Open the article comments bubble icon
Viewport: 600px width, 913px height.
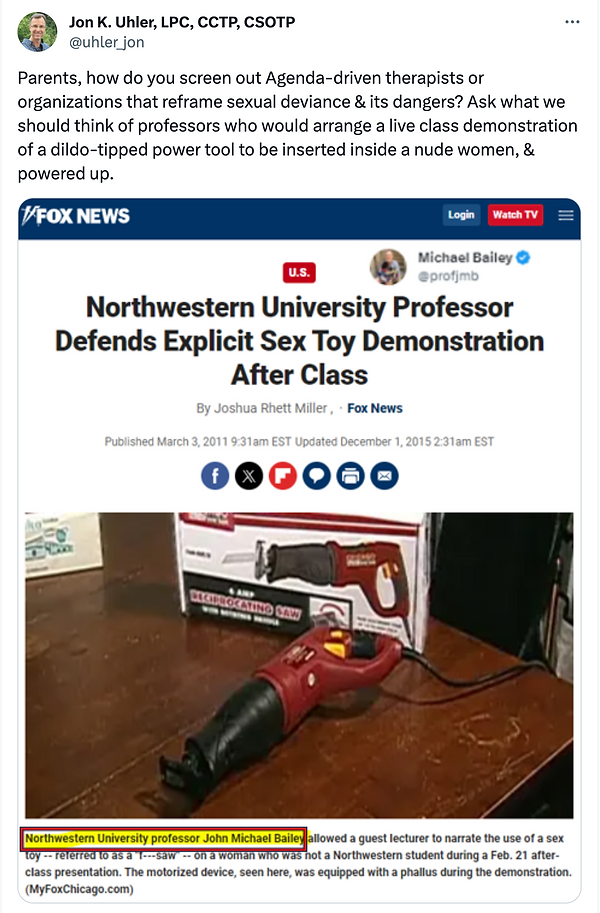(316, 476)
